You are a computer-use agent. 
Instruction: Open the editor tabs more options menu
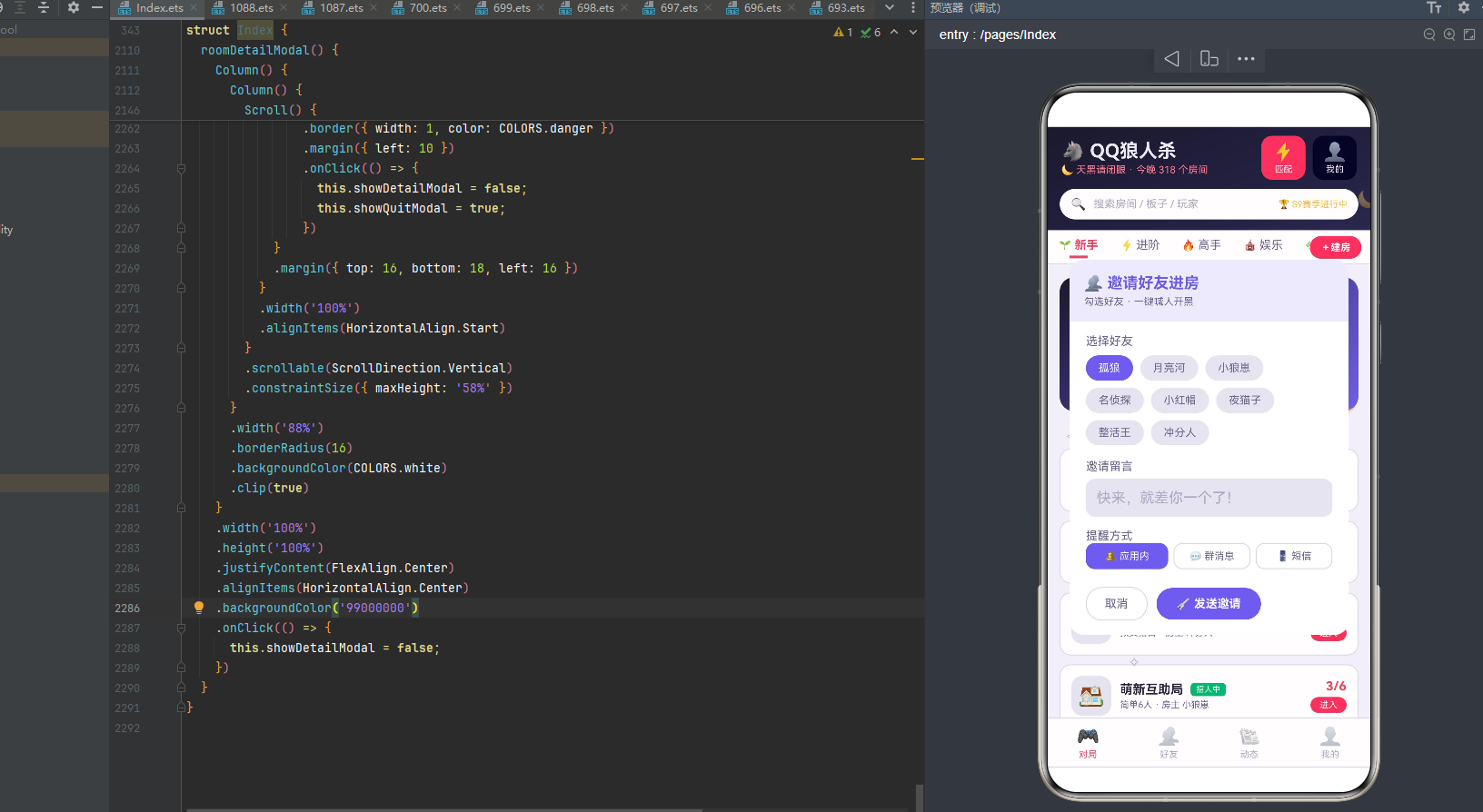tap(913, 7)
